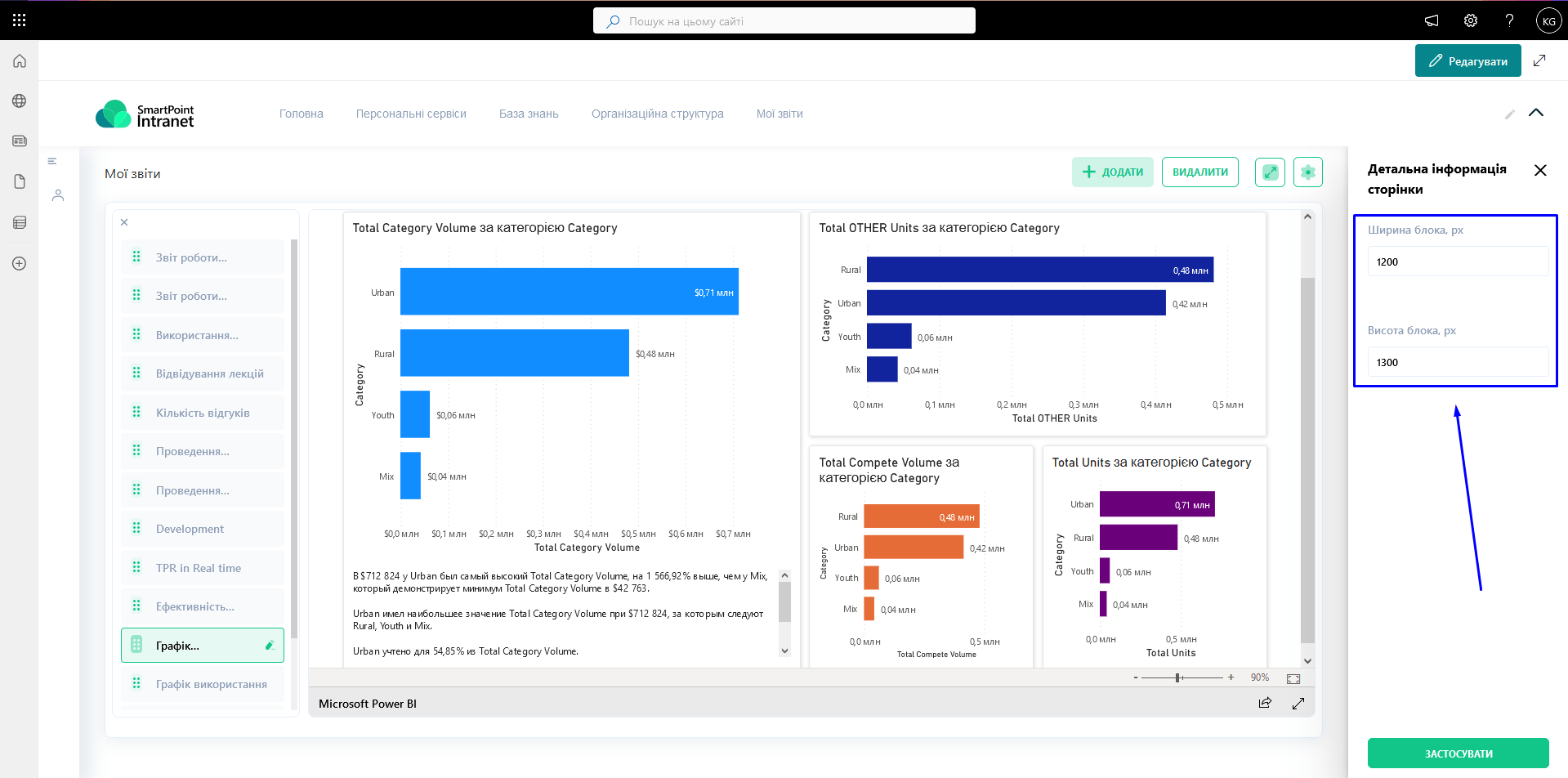Adjust the Power BI zoom slider

click(1177, 677)
